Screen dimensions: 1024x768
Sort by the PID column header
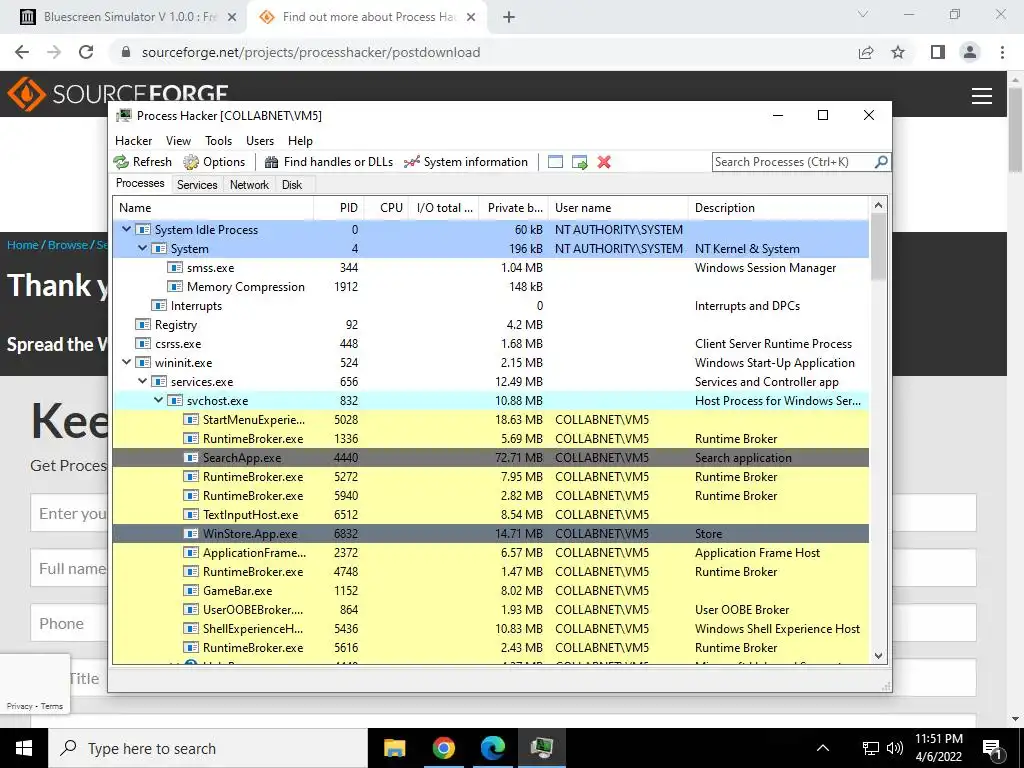tap(339, 208)
